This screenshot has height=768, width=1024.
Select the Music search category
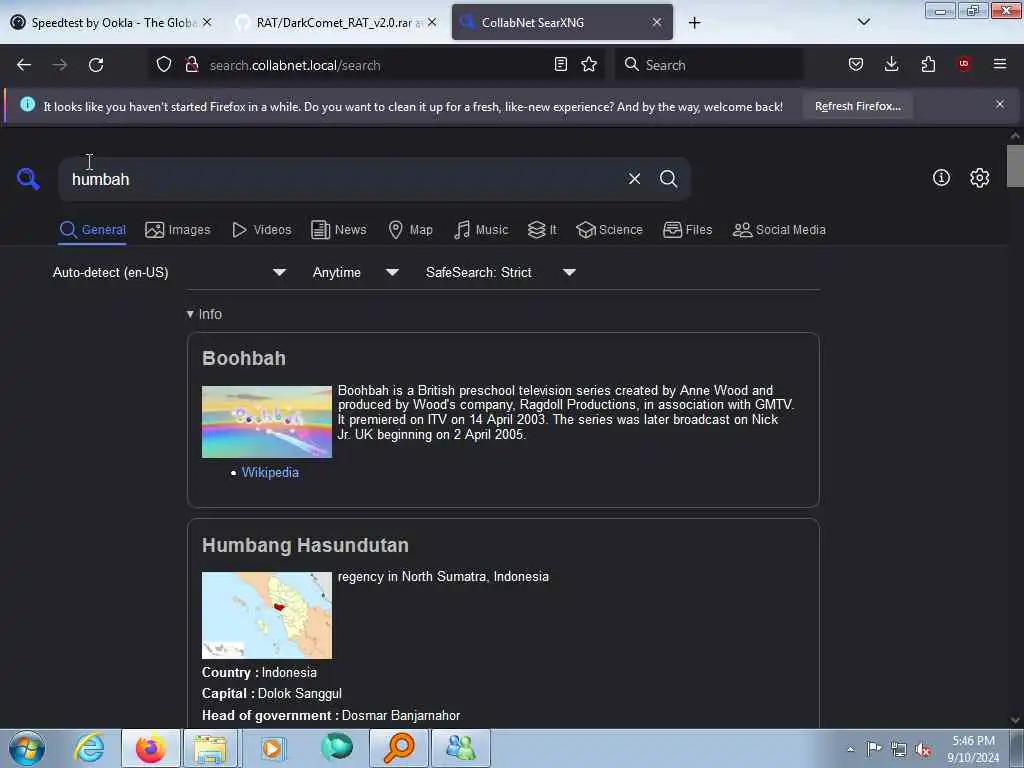click(481, 230)
